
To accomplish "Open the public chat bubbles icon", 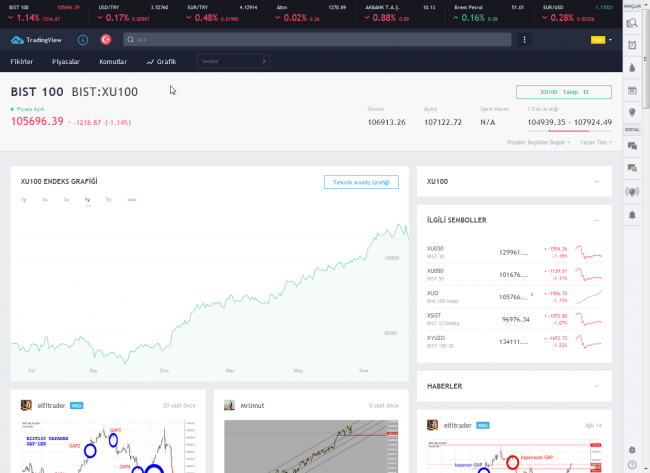I will coord(632,146).
